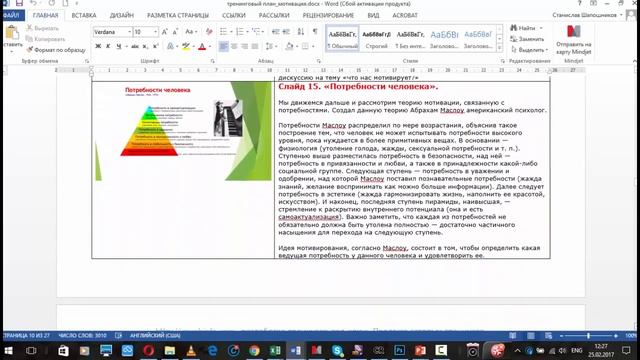Click the Undo arrow icon

pyautogui.click(x=33, y=3)
